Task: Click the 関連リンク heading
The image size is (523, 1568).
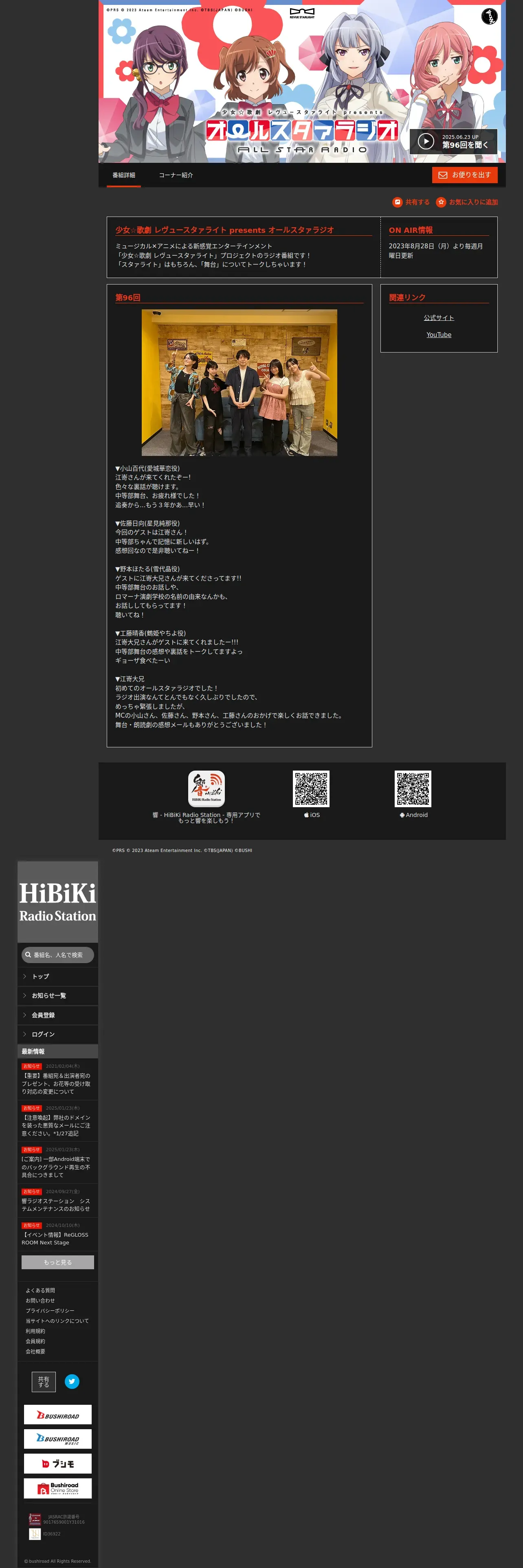Action: pyautogui.click(x=407, y=298)
